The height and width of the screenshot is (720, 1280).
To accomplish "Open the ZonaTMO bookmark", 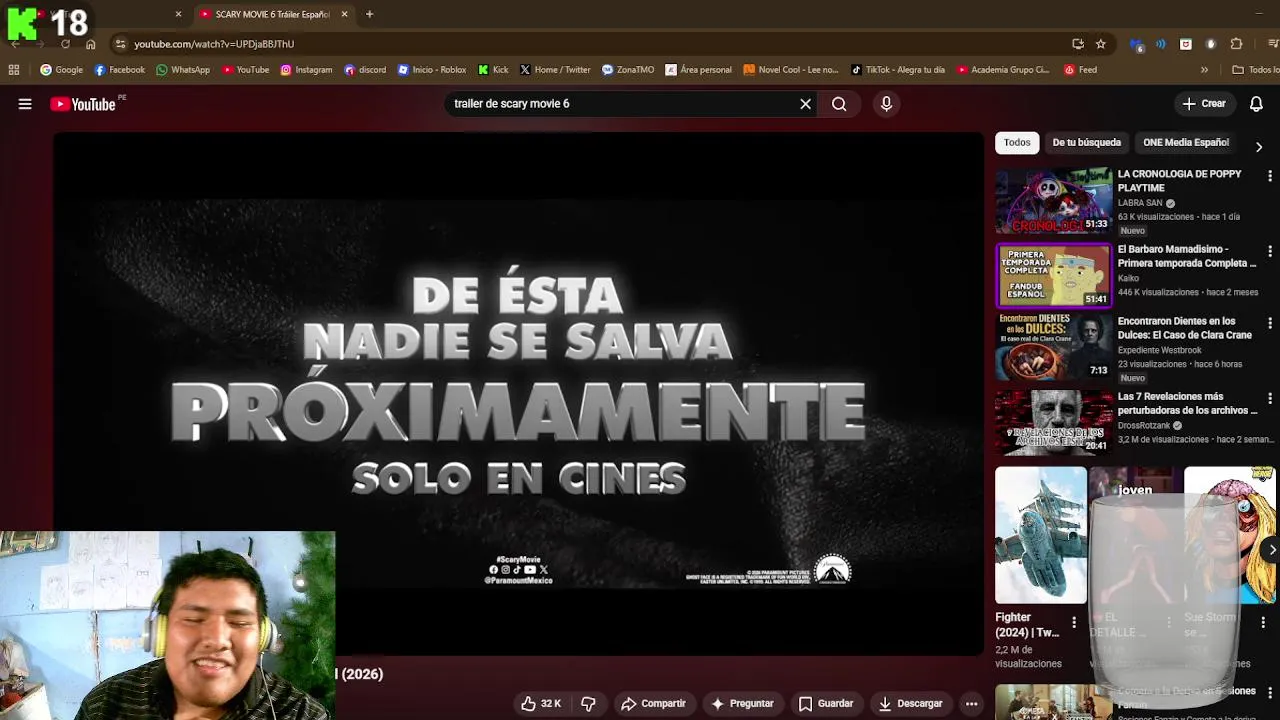I will 628,70.
